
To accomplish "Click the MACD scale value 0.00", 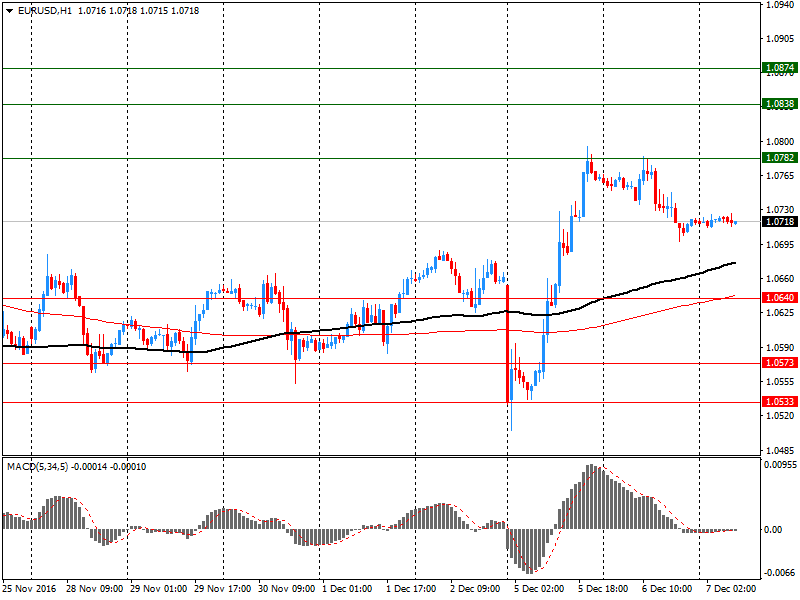I will pos(773,530).
